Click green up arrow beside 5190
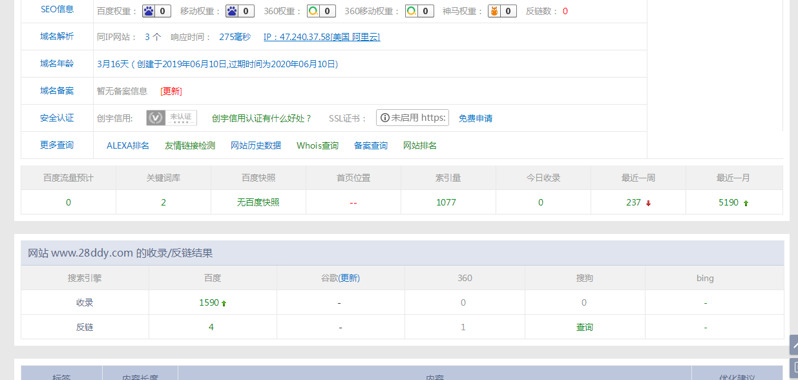The height and width of the screenshot is (380, 798). pyautogui.click(x=746, y=203)
